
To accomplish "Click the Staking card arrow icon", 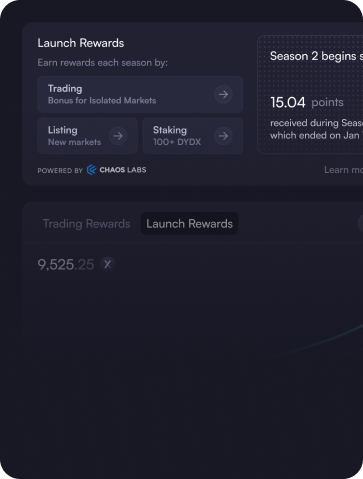I will [223, 136].
